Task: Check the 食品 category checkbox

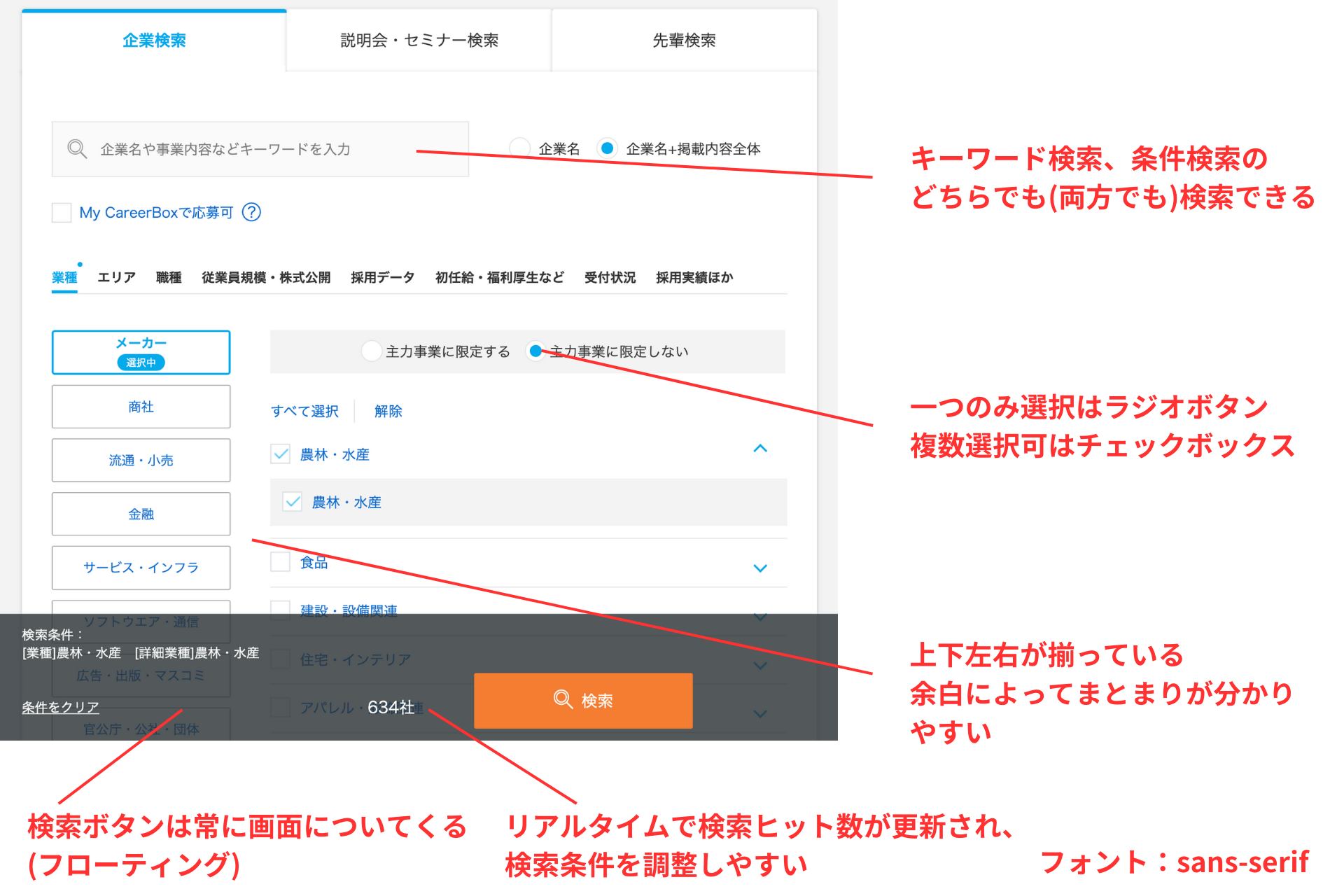Action: coord(281,562)
